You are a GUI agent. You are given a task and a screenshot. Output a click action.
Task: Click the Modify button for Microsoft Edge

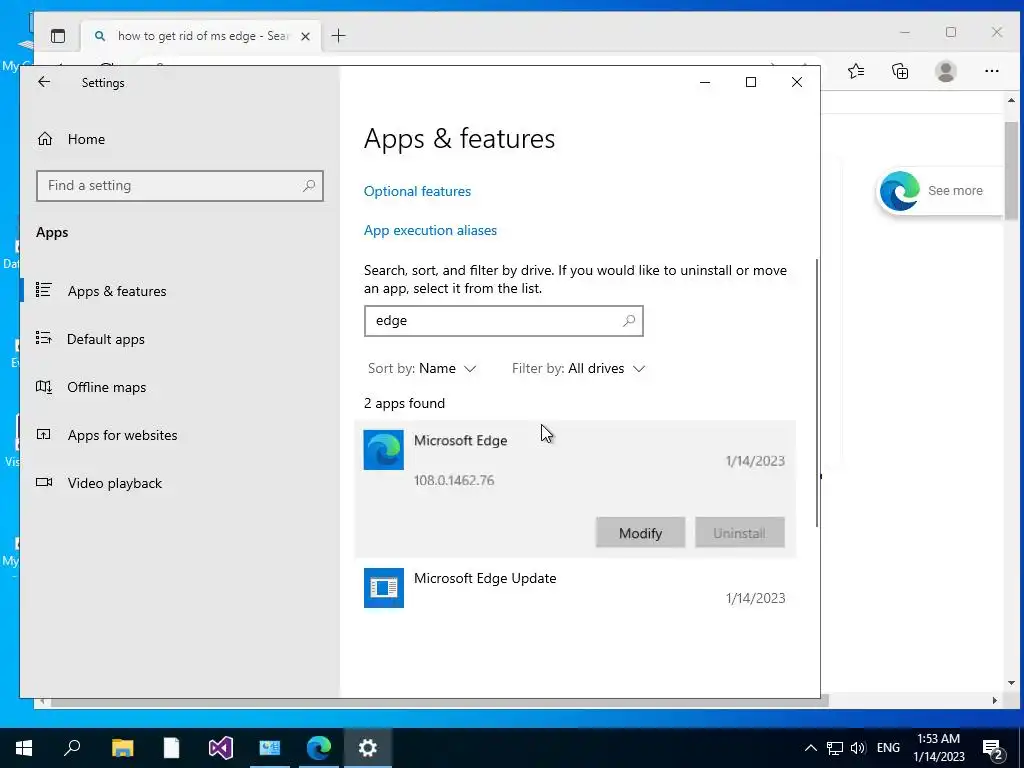640,533
